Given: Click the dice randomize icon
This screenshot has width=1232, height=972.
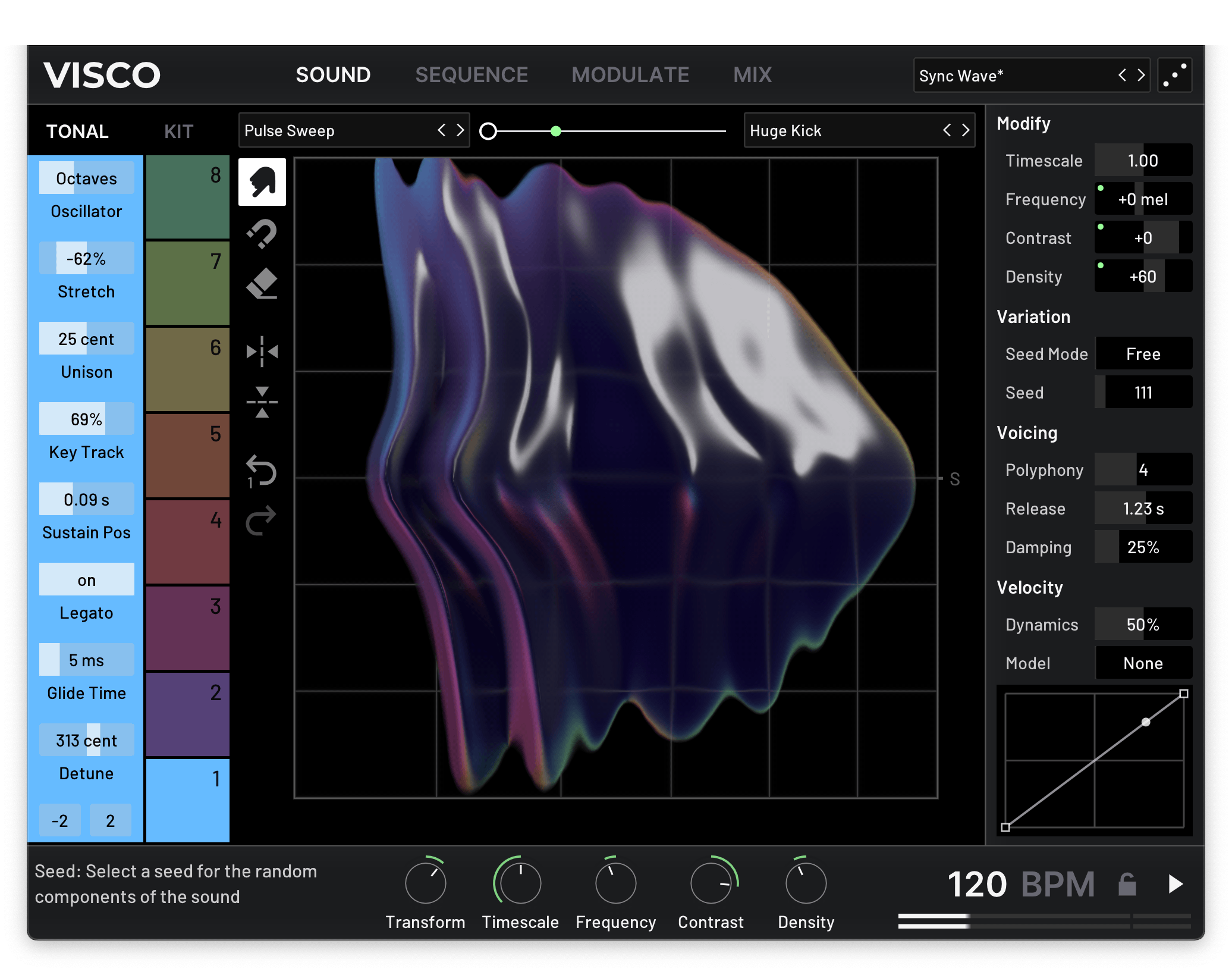Looking at the screenshot, I should click(1174, 75).
